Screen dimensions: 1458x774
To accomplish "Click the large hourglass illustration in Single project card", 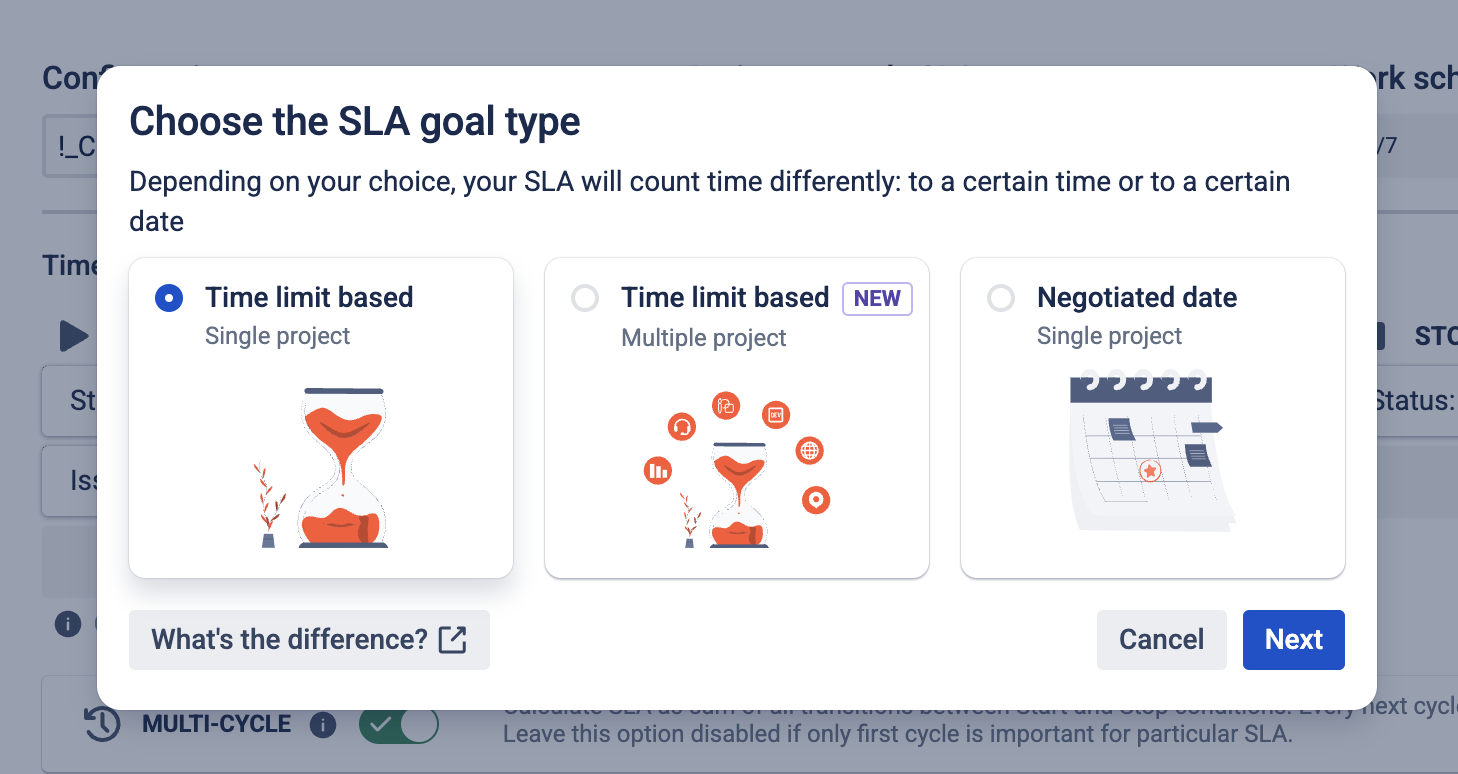I will point(343,468).
